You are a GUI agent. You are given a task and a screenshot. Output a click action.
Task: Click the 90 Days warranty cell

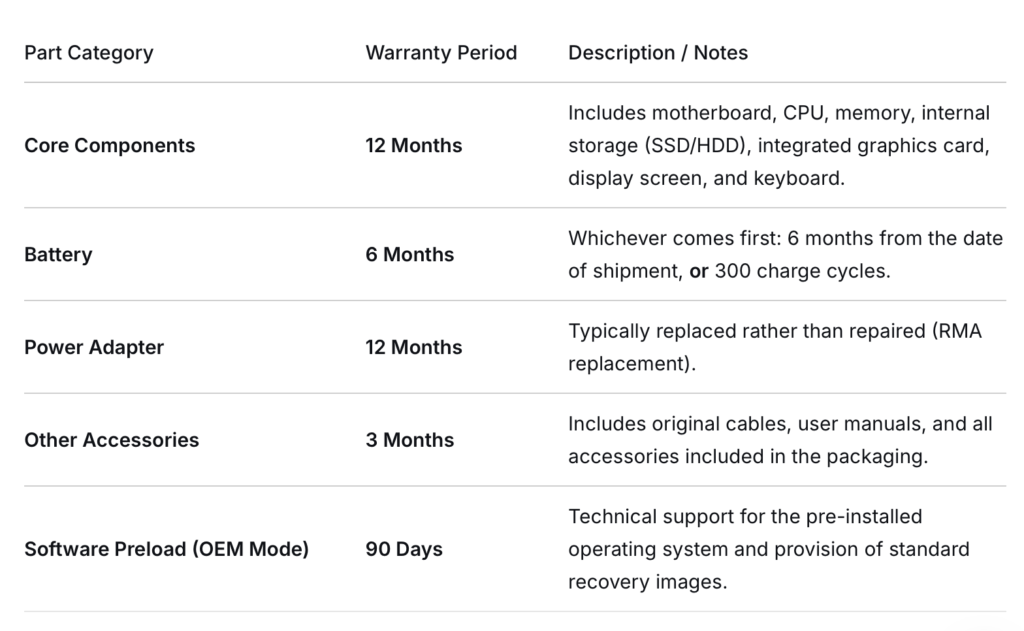tap(404, 549)
